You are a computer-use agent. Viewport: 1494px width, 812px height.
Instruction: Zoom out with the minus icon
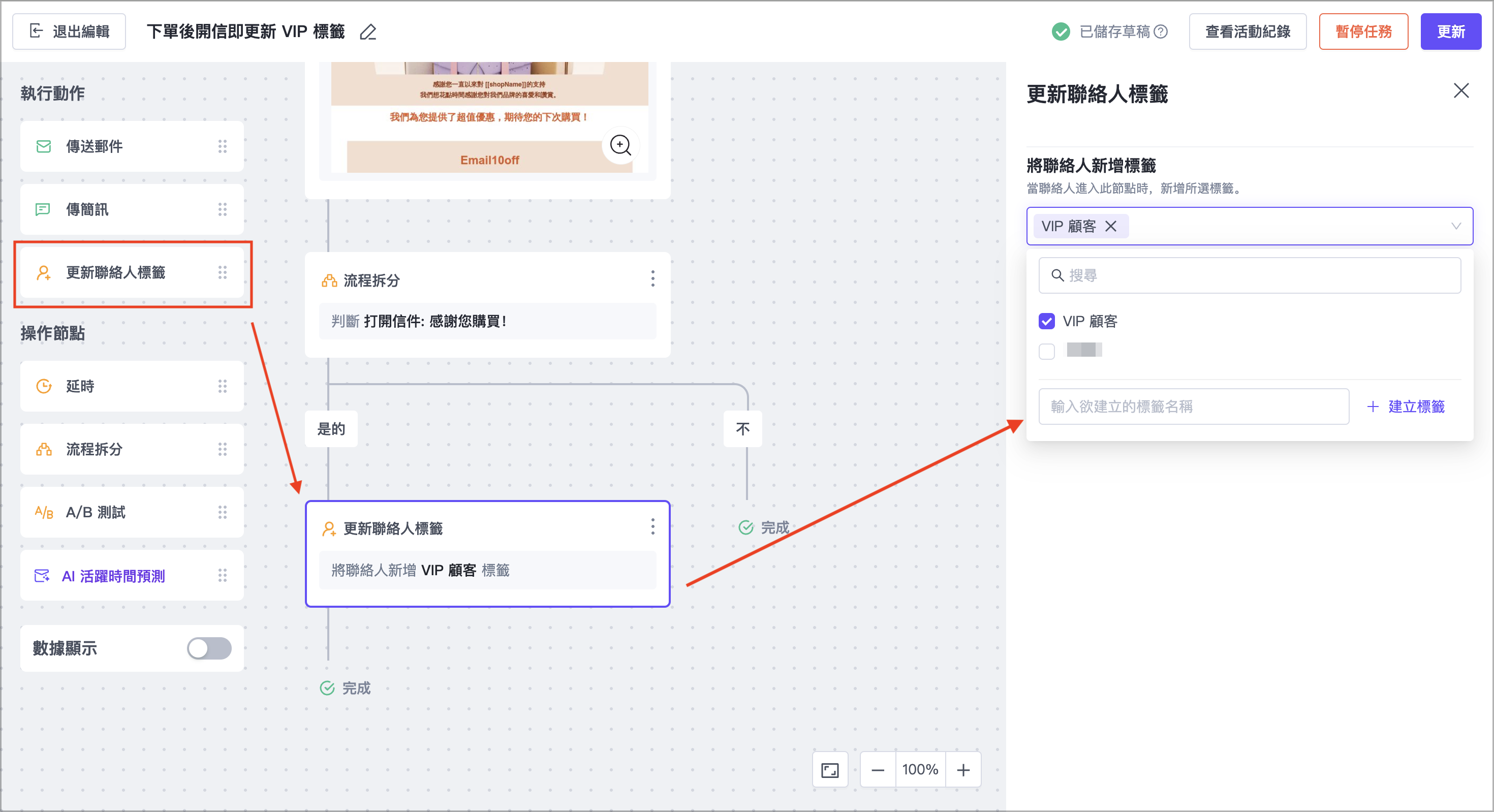pos(878,770)
